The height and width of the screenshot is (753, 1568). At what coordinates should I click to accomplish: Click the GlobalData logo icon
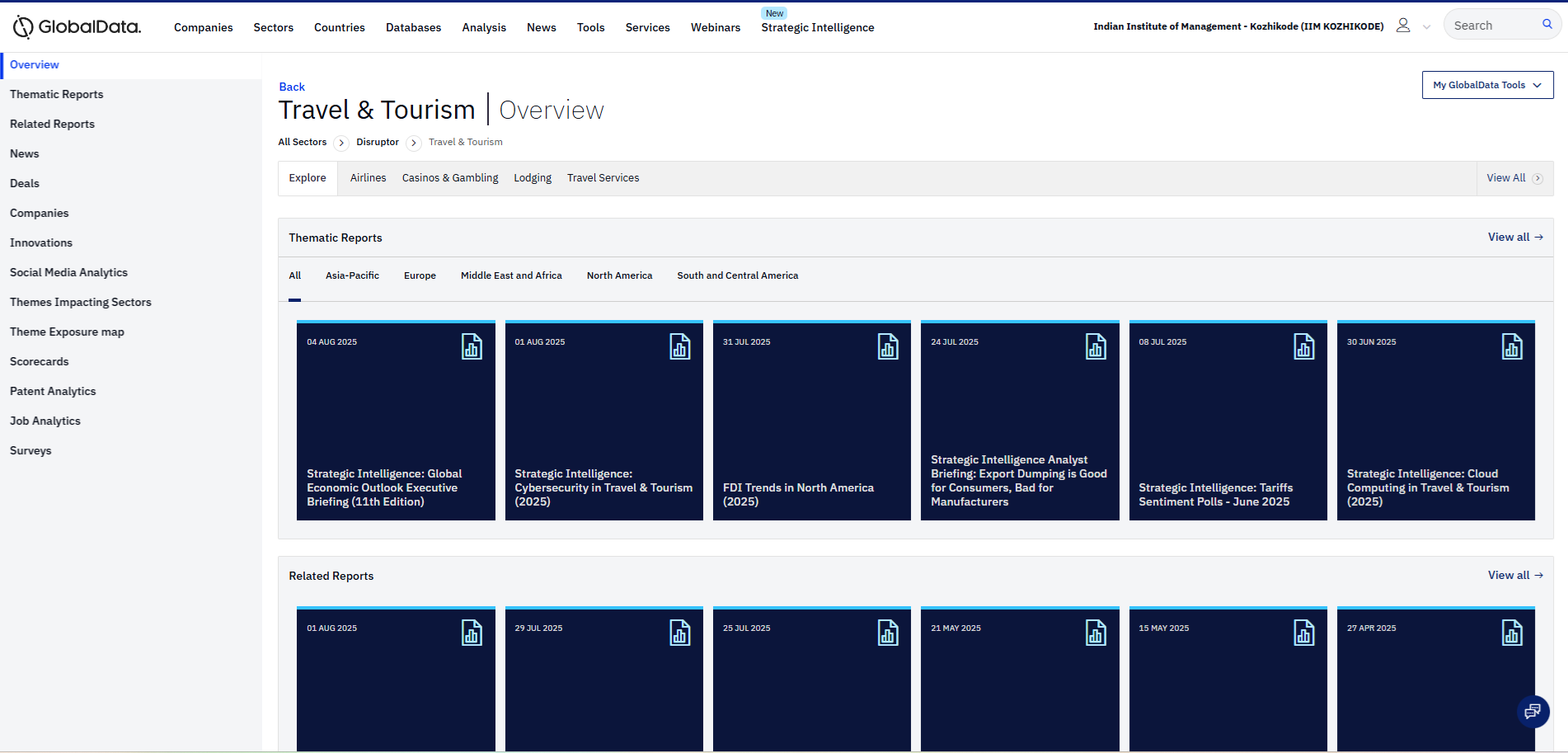click(23, 27)
